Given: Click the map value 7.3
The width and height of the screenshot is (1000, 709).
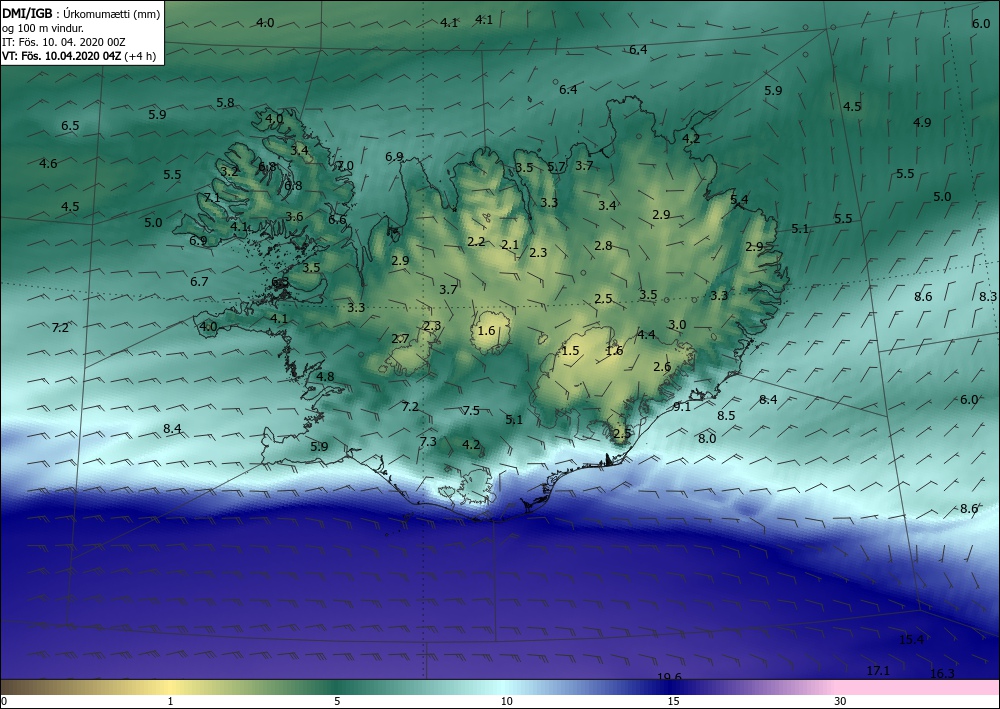Looking at the screenshot, I should click(428, 441).
